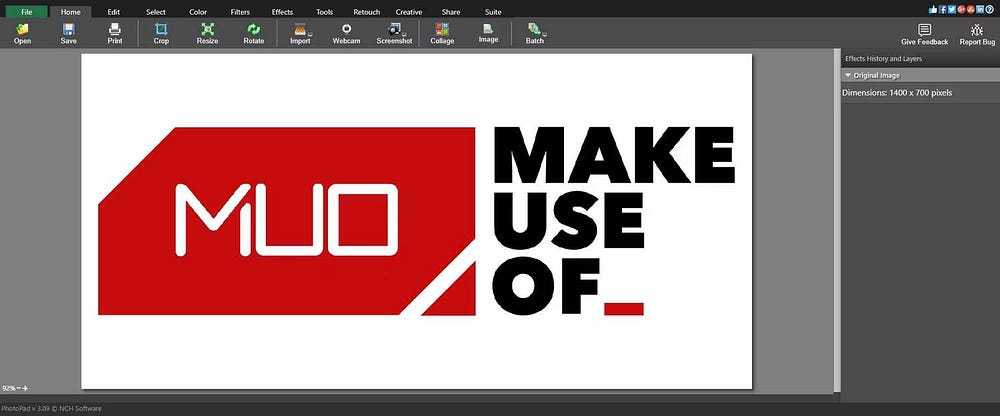This screenshot has height=416, width=1000.
Task: Print the current image
Action: [115, 33]
